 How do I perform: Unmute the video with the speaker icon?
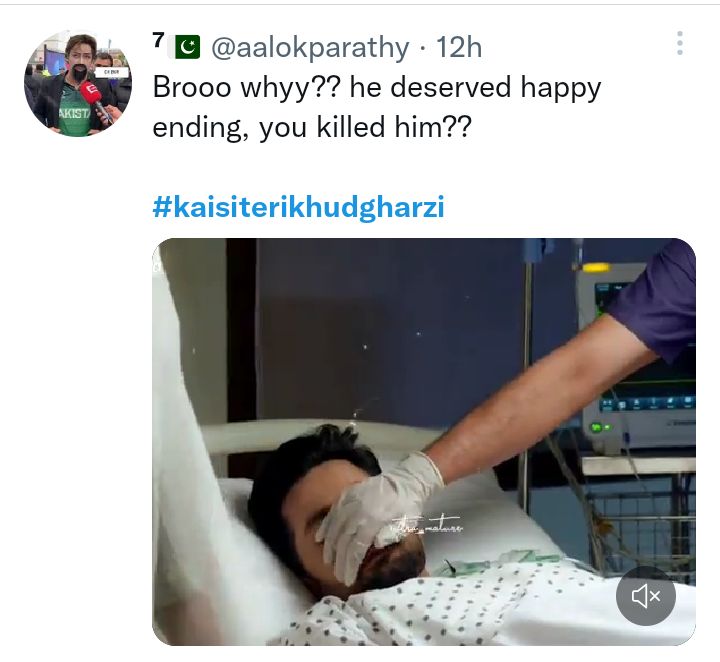pos(645,596)
